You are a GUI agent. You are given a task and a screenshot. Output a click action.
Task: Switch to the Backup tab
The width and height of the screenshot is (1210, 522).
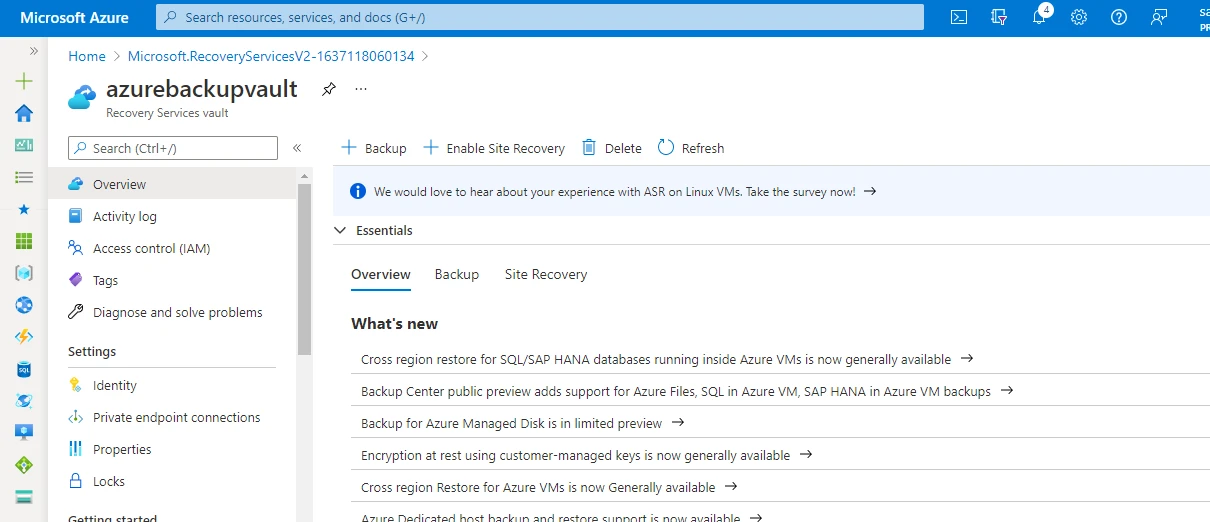pos(457,274)
